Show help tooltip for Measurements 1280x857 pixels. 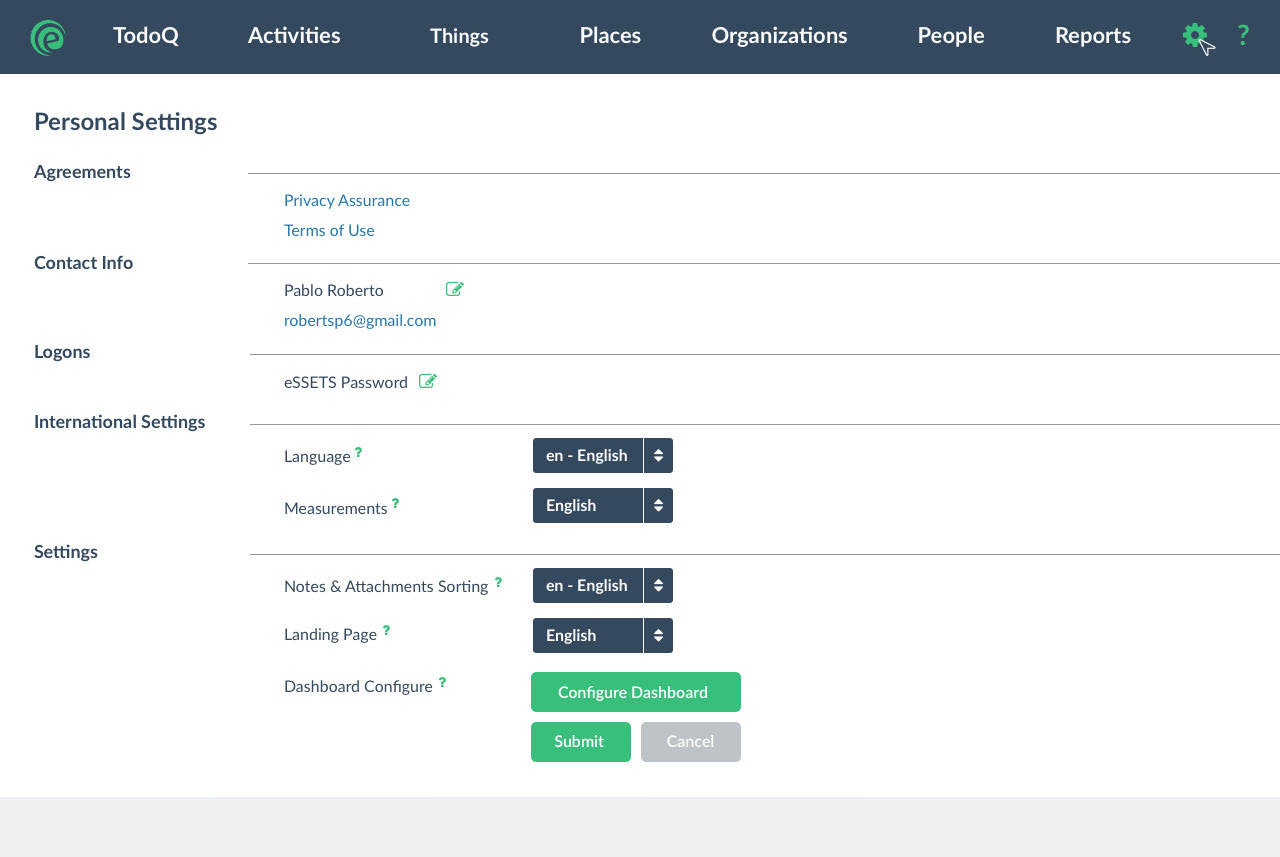(395, 503)
